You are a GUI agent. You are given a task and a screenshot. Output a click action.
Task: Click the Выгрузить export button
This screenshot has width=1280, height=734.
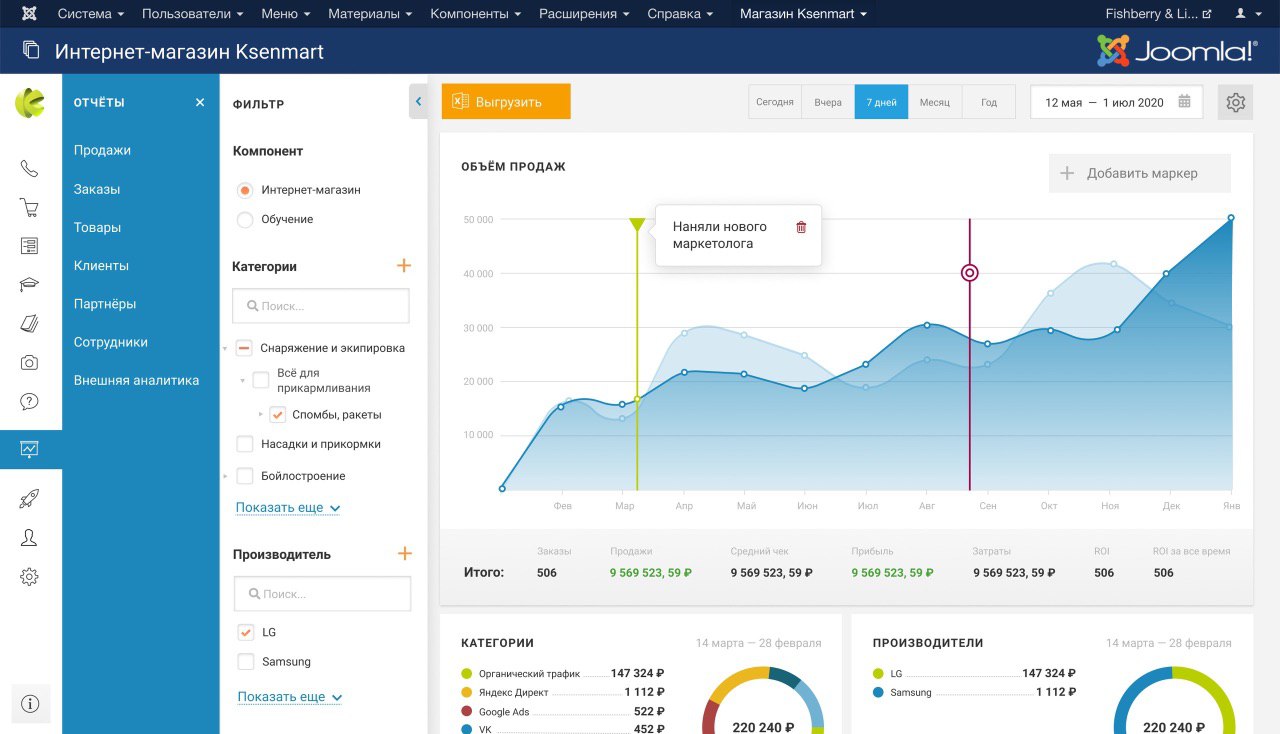tap(506, 102)
